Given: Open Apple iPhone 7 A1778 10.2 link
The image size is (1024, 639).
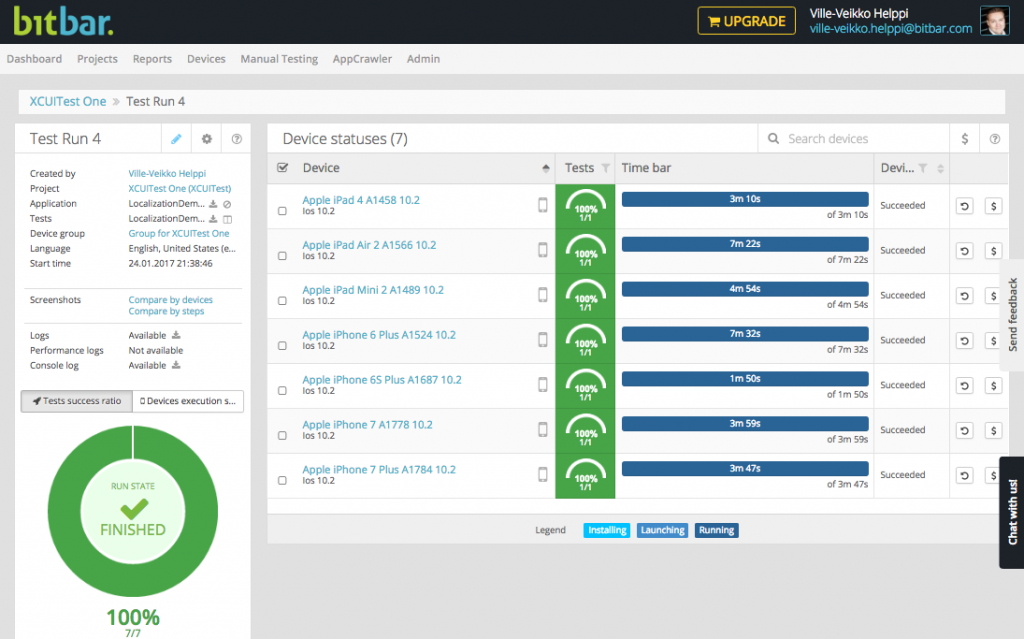Looking at the screenshot, I should tap(367, 425).
